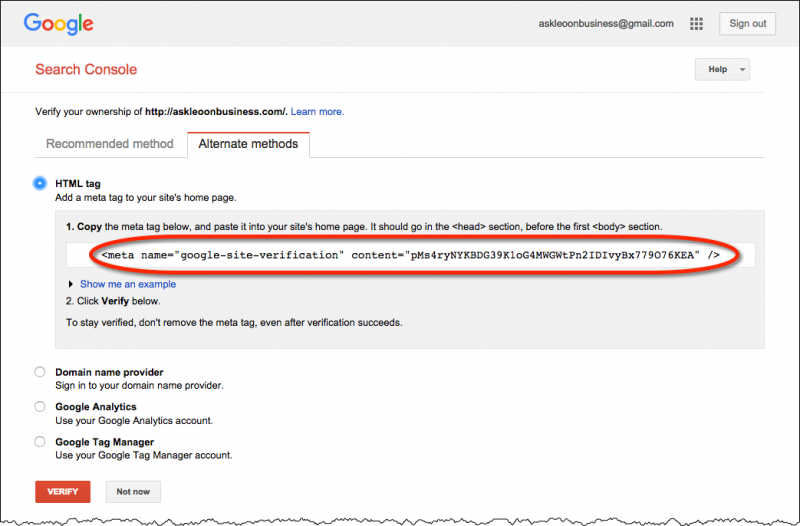Click the red VERIFY button
Screen dimensions: 800x526
[x=63, y=492]
